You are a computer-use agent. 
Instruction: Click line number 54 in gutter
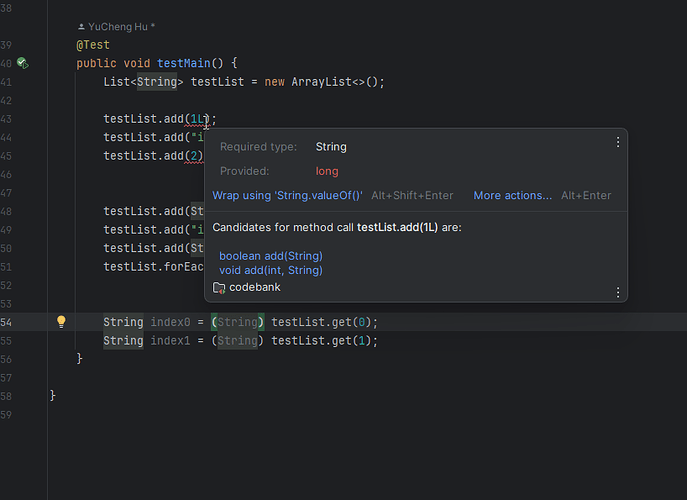click(6, 323)
